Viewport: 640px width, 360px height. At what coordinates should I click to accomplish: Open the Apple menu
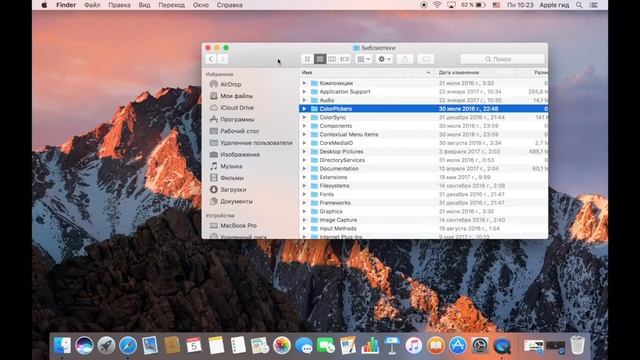click(x=44, y=5)
